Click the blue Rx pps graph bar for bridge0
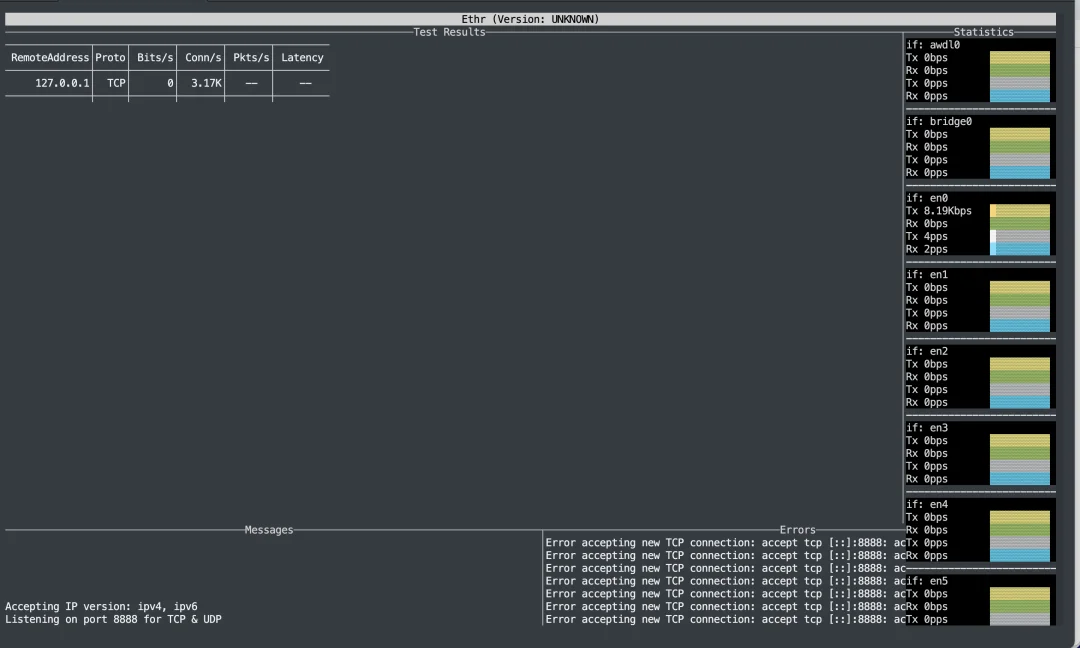1080x648 pixels. click(1020, 173)
